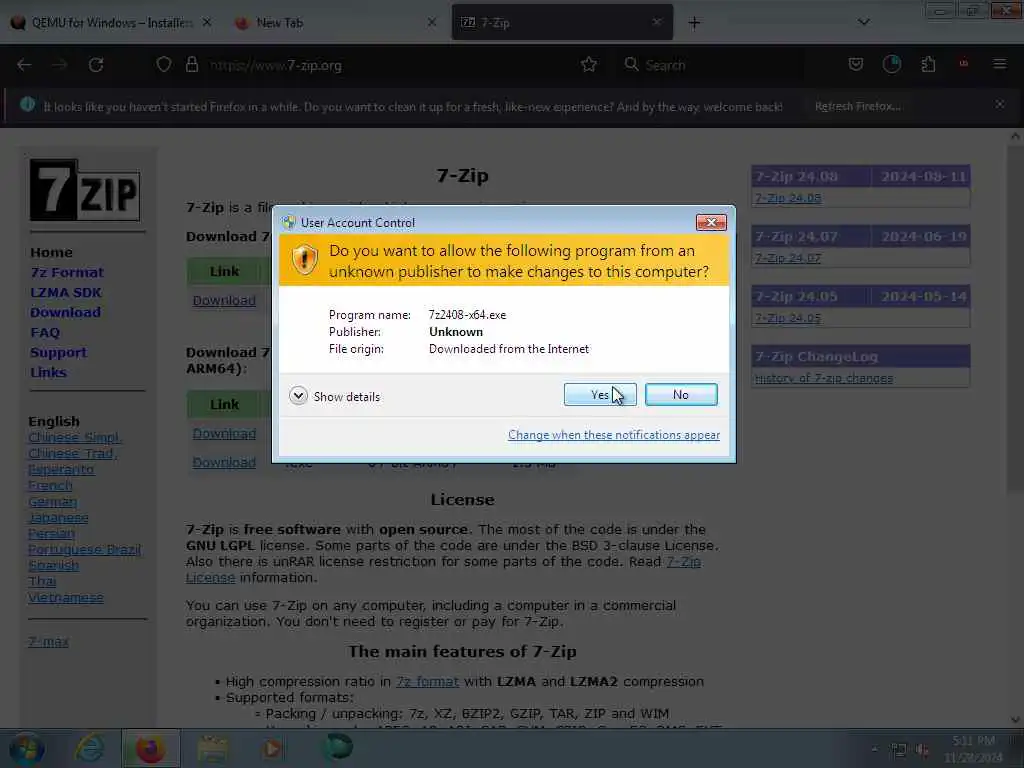Go back with Firefox back arrow
Viewport: 1024px width, 768px height.
point(24,65)
